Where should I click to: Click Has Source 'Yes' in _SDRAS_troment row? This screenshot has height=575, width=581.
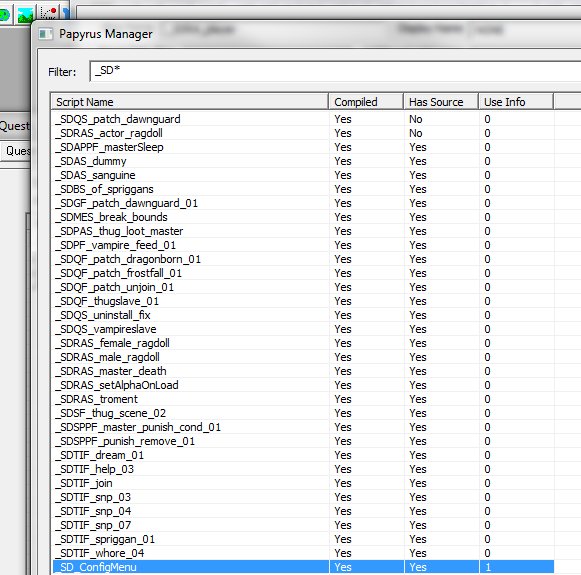418,399
